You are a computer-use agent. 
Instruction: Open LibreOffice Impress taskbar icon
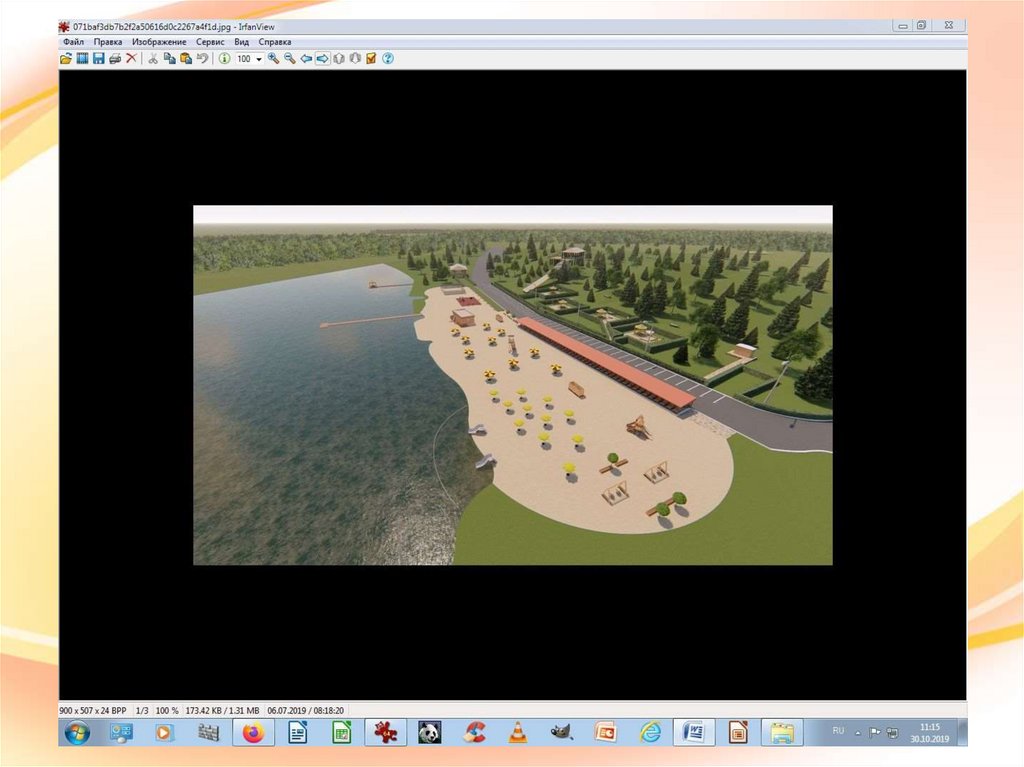738,733
